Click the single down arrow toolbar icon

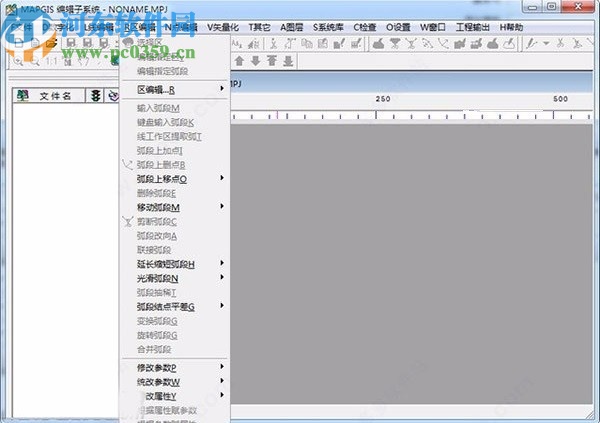click(x=255, y=61)
